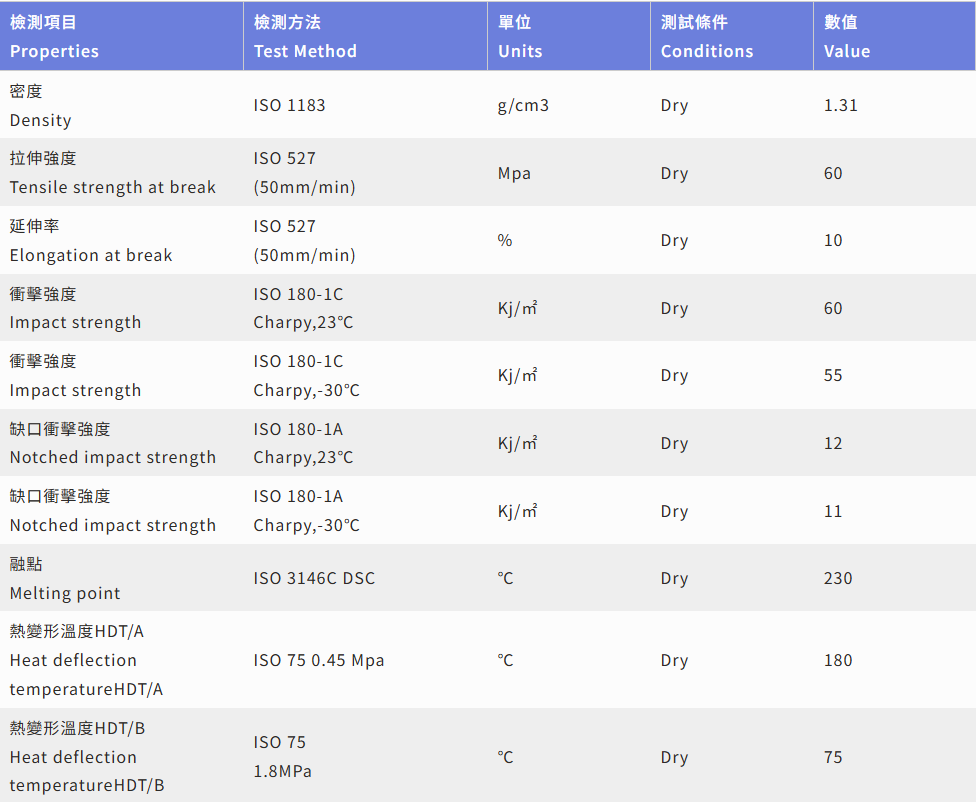Select ISO 180-1A Charpy,-30°C method cell
Image resolution: width=976 pixels, height=802 pixels.
(306, 511)
